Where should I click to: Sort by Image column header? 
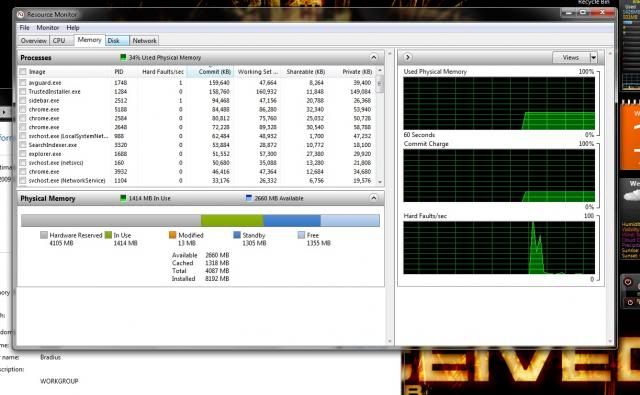click(x=37, y=71)
